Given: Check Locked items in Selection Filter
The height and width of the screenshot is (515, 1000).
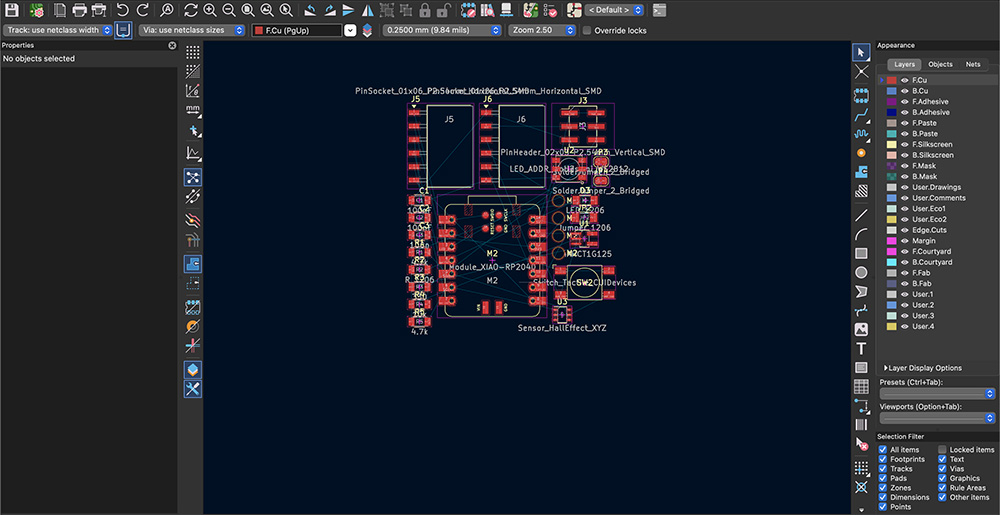Looking at the screenshot, I should pos(942,450).
